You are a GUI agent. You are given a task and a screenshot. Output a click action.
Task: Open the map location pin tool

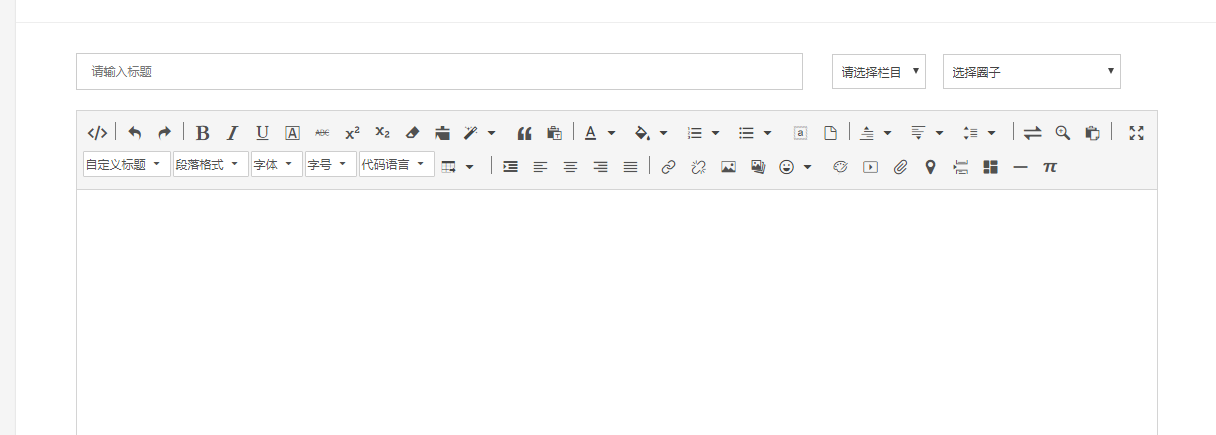(930, 167)
